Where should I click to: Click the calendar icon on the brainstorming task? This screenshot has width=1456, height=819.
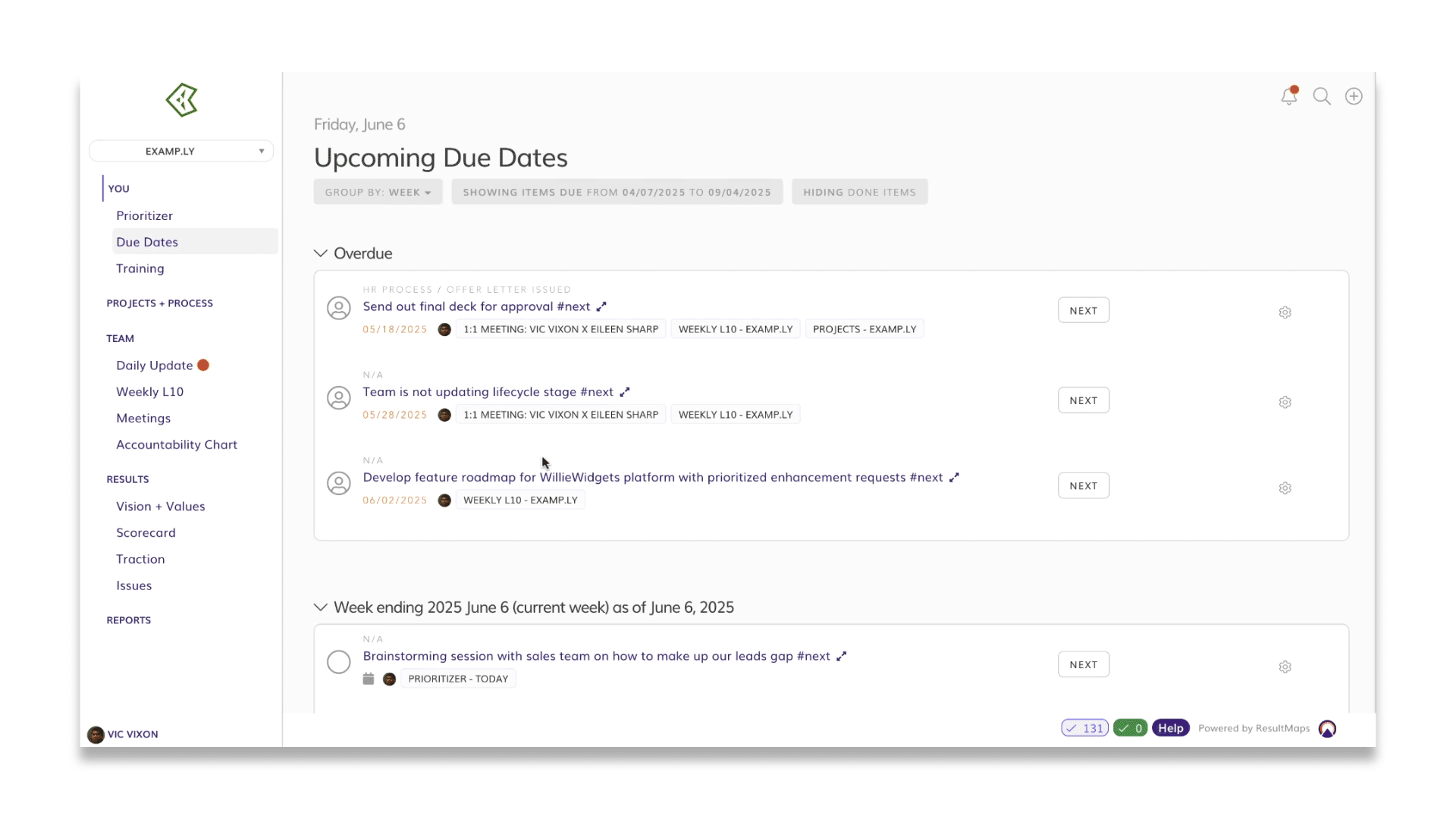tap(368, 679)
